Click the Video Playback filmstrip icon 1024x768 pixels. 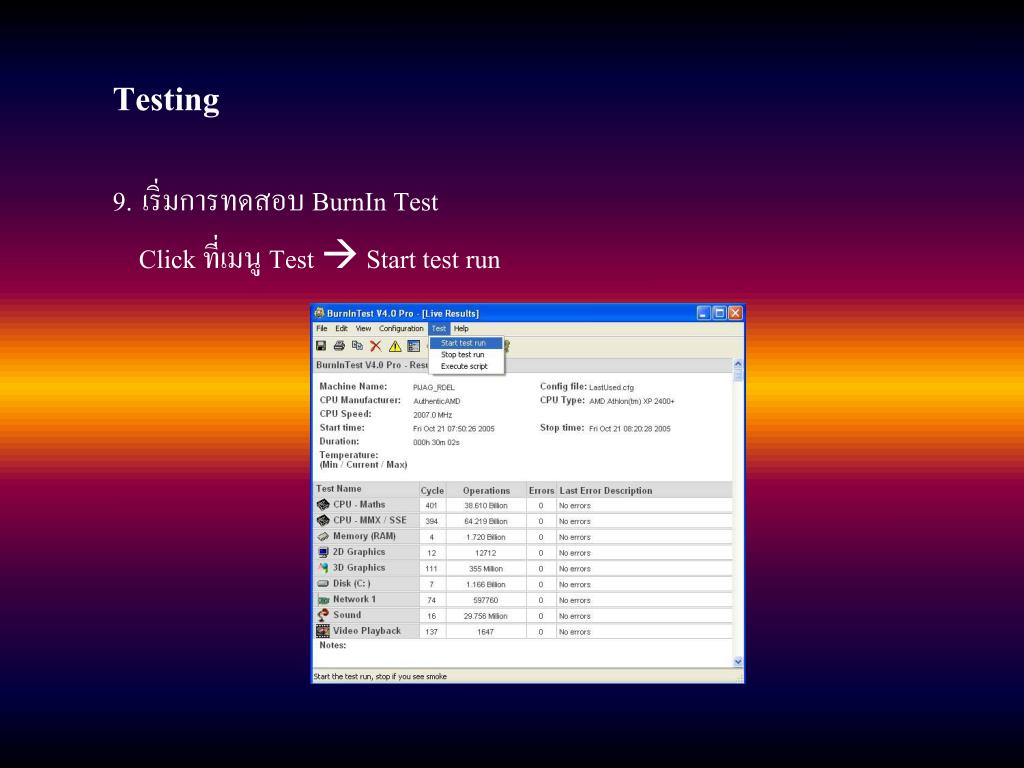pos(323,631)
